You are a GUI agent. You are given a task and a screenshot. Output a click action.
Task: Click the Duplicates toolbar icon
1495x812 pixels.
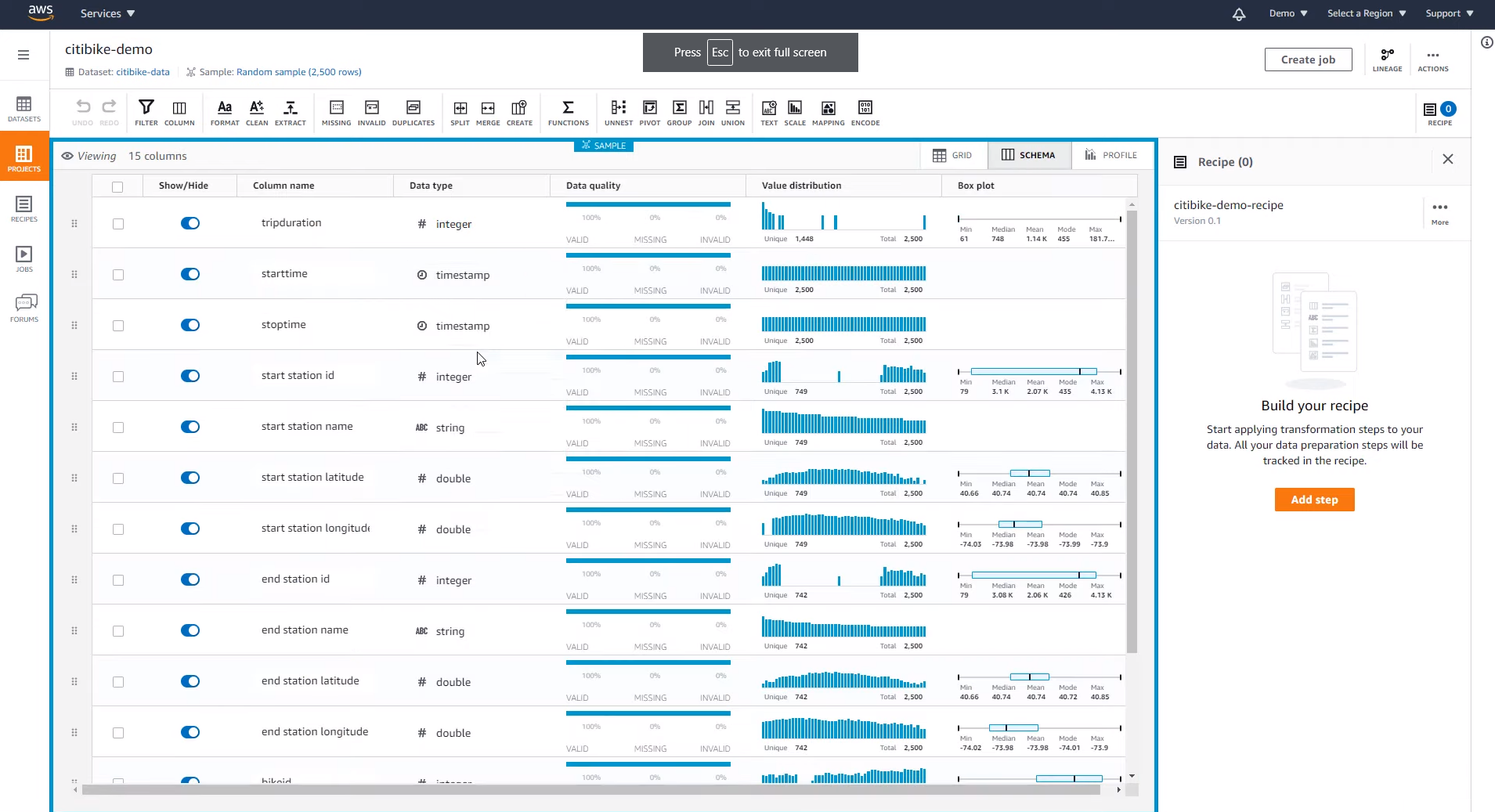(413, 112)
